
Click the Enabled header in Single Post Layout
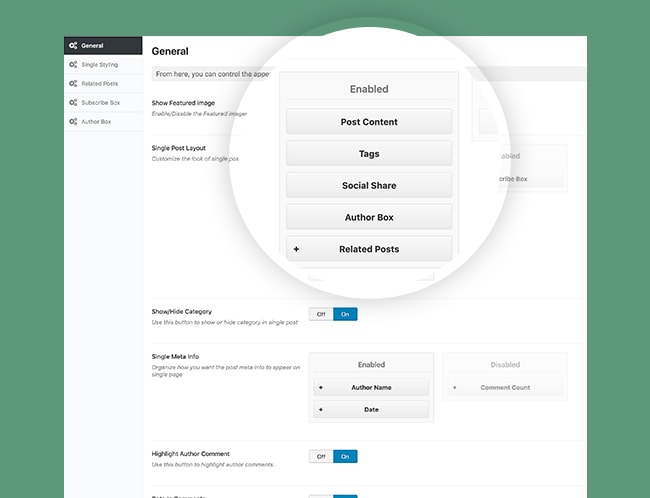[369, 89]
